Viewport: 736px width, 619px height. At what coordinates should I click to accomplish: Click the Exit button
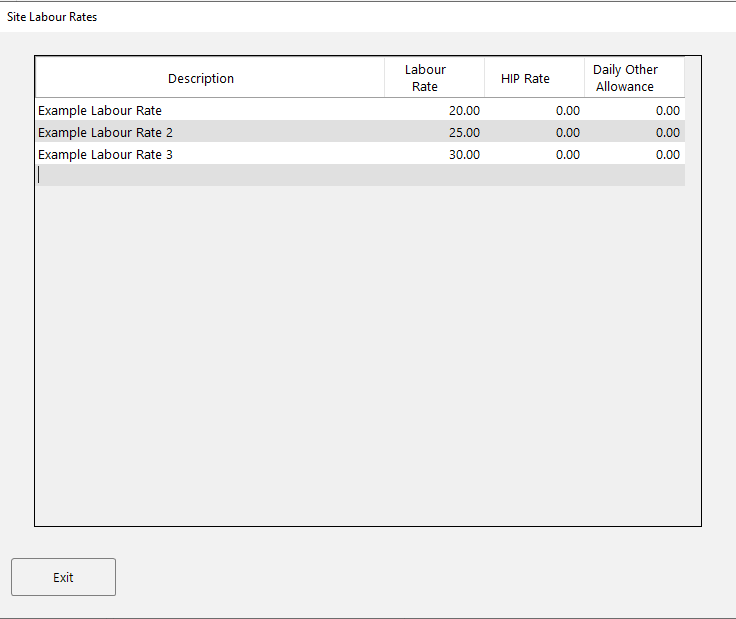pos(63,577)
